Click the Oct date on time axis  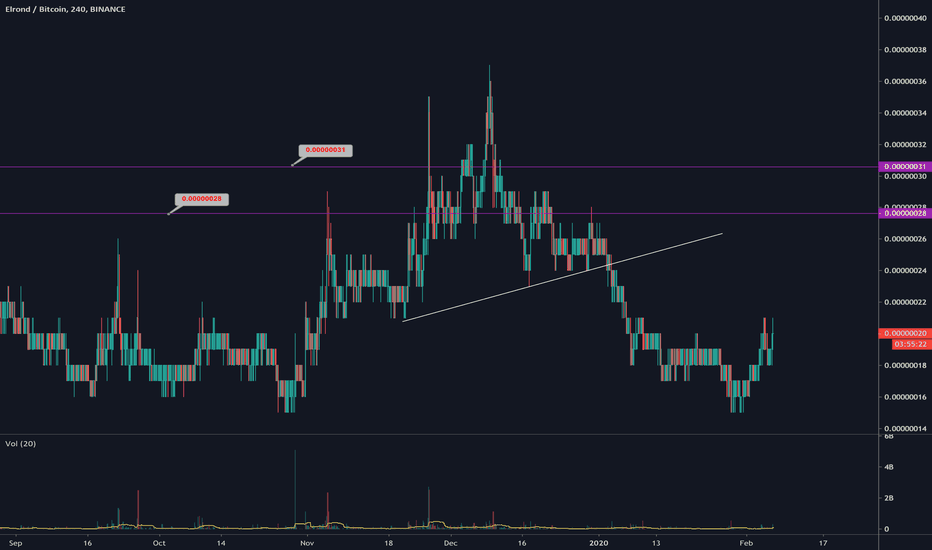(159, 543)
